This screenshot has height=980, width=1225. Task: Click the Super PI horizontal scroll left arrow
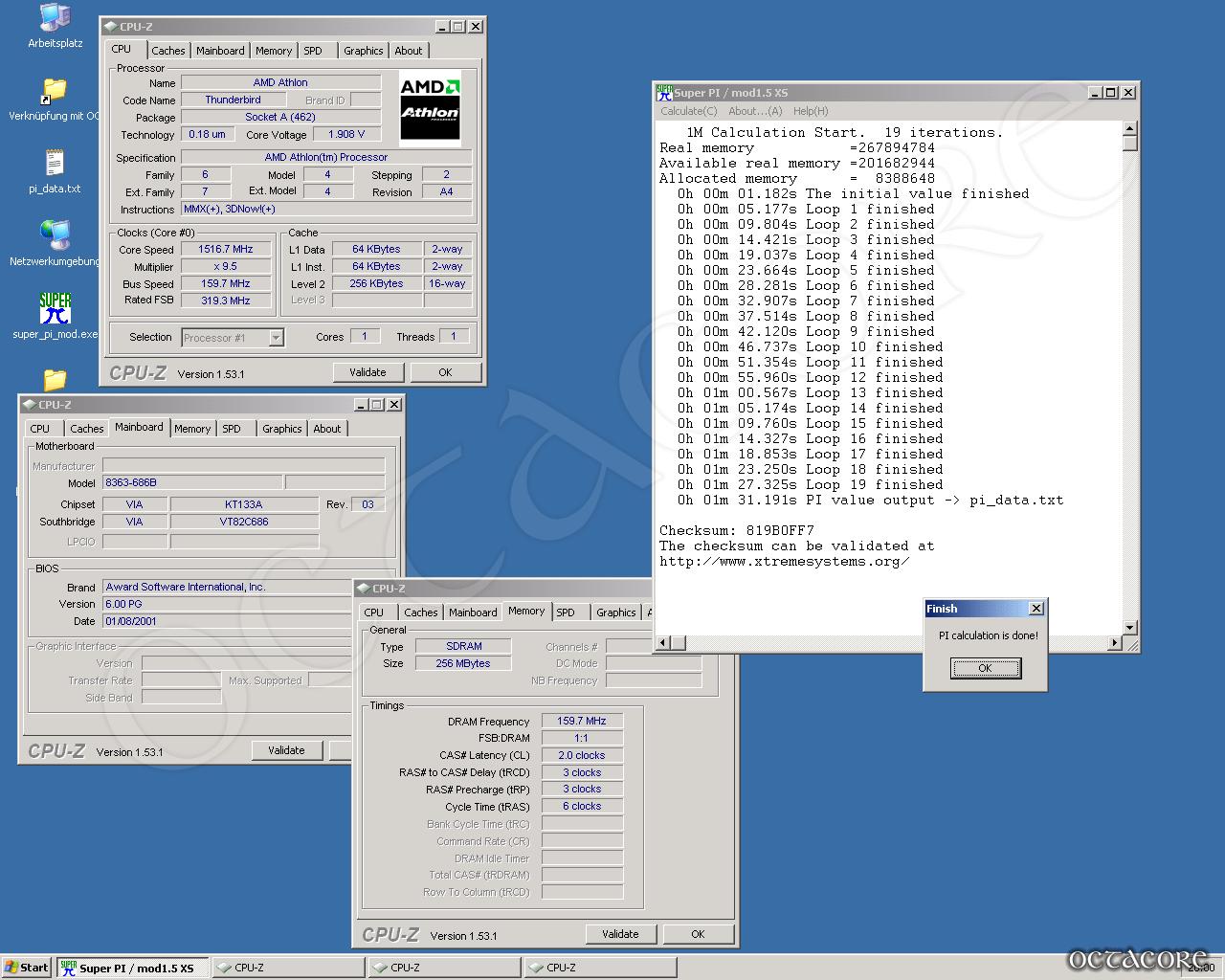664,643
